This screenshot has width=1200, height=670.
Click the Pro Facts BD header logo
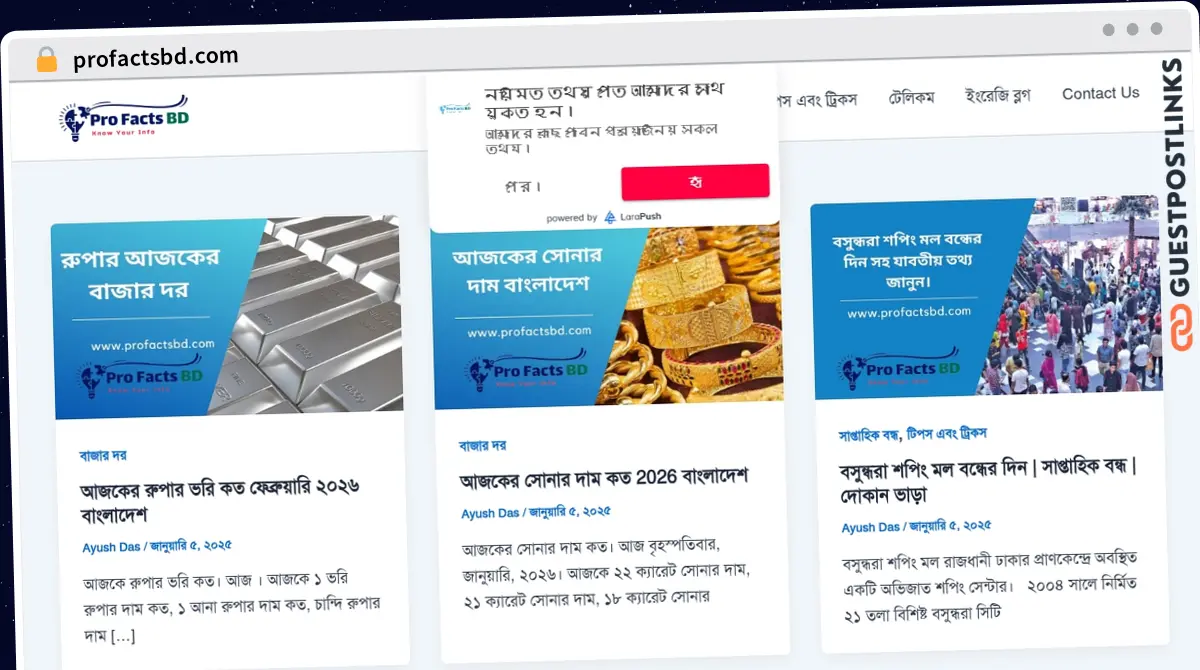tap(123, 117)
